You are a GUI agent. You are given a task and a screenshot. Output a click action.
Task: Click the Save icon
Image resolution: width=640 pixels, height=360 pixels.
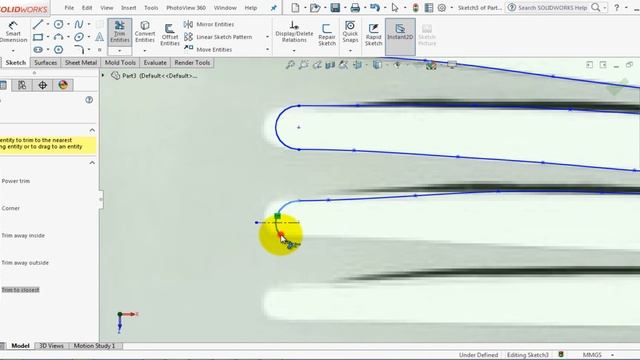point(335,7)
